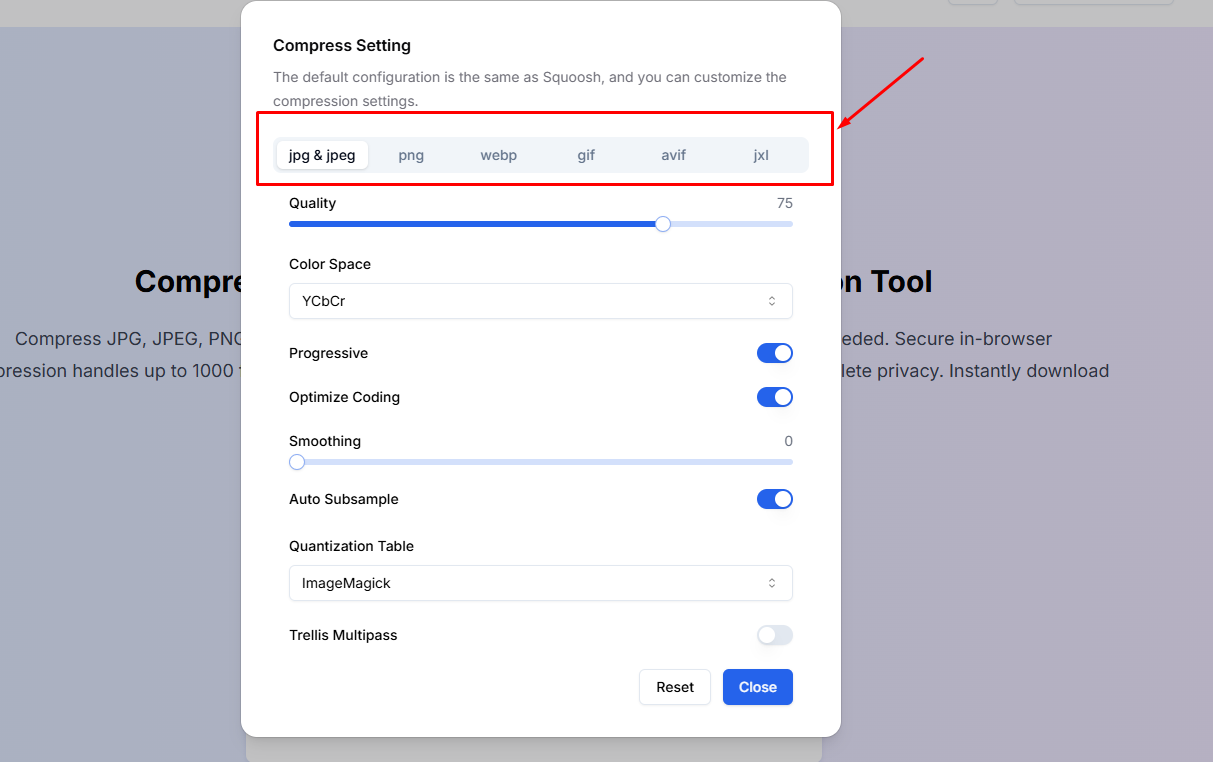Click the Quantization Table chevron icon
Image resolution: width=1213 pixels, height=762 pixels.
pyautogui.click(x=772, y=583)
